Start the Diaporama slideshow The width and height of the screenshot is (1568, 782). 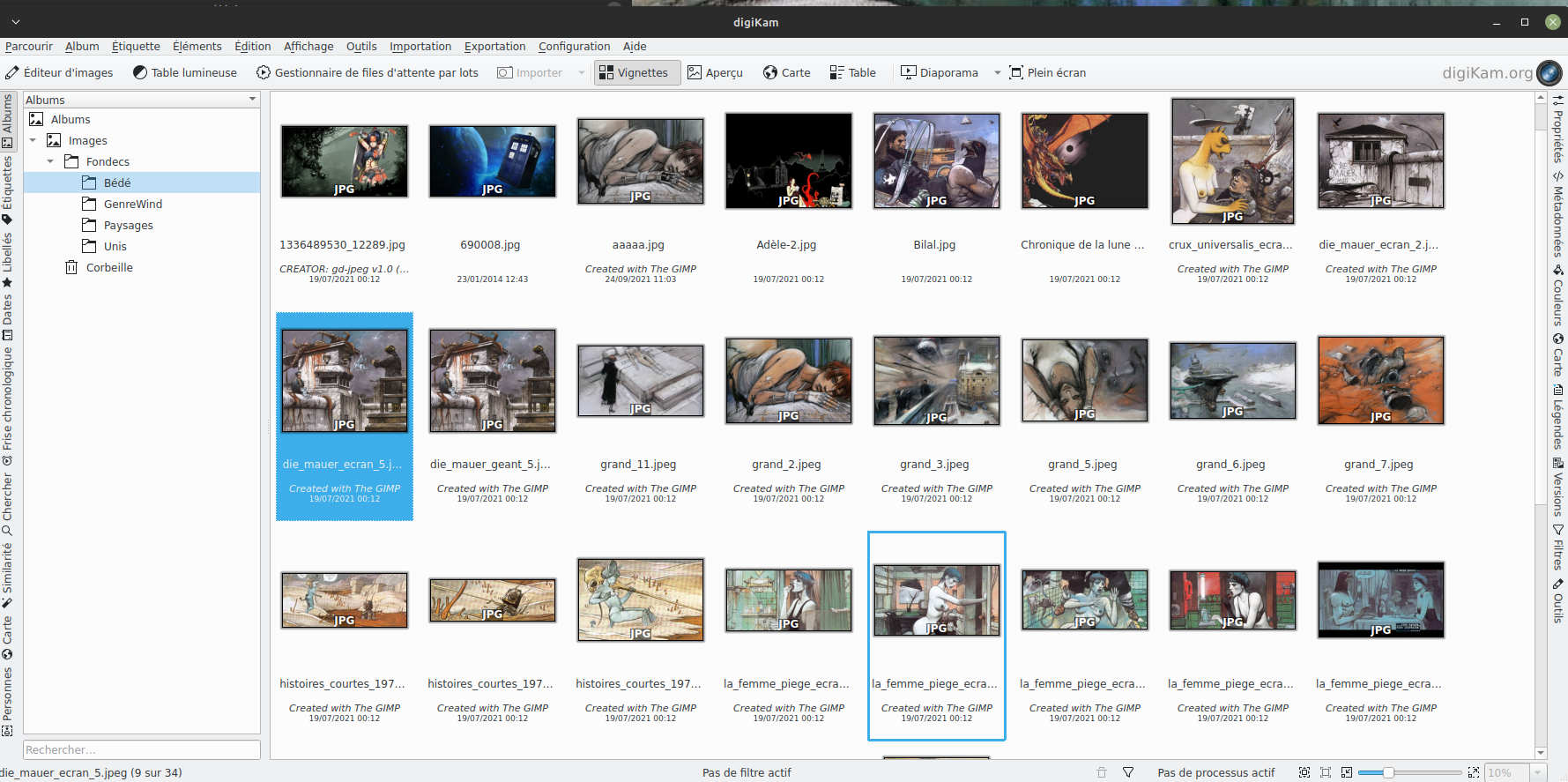(x=940, y=72)
